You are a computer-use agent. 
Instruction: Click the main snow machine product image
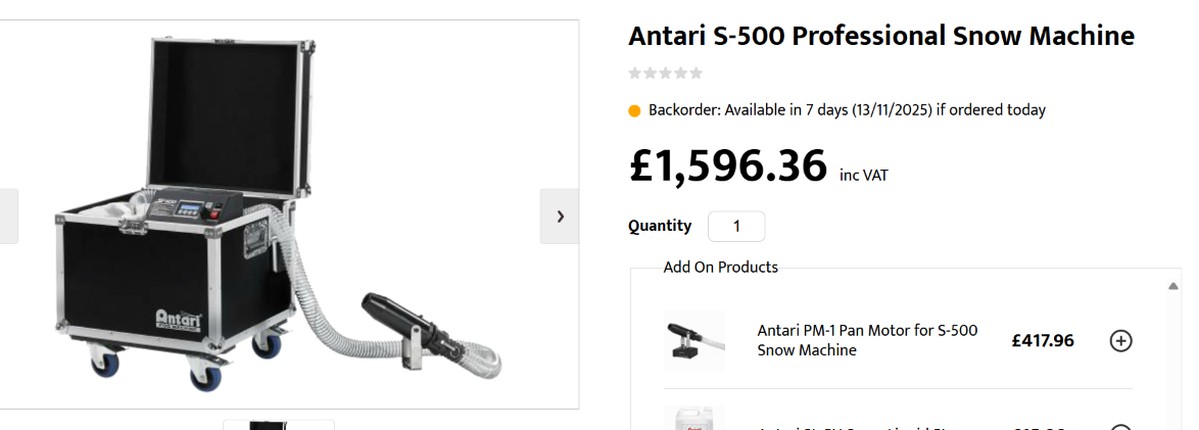(x=280, y=215)
